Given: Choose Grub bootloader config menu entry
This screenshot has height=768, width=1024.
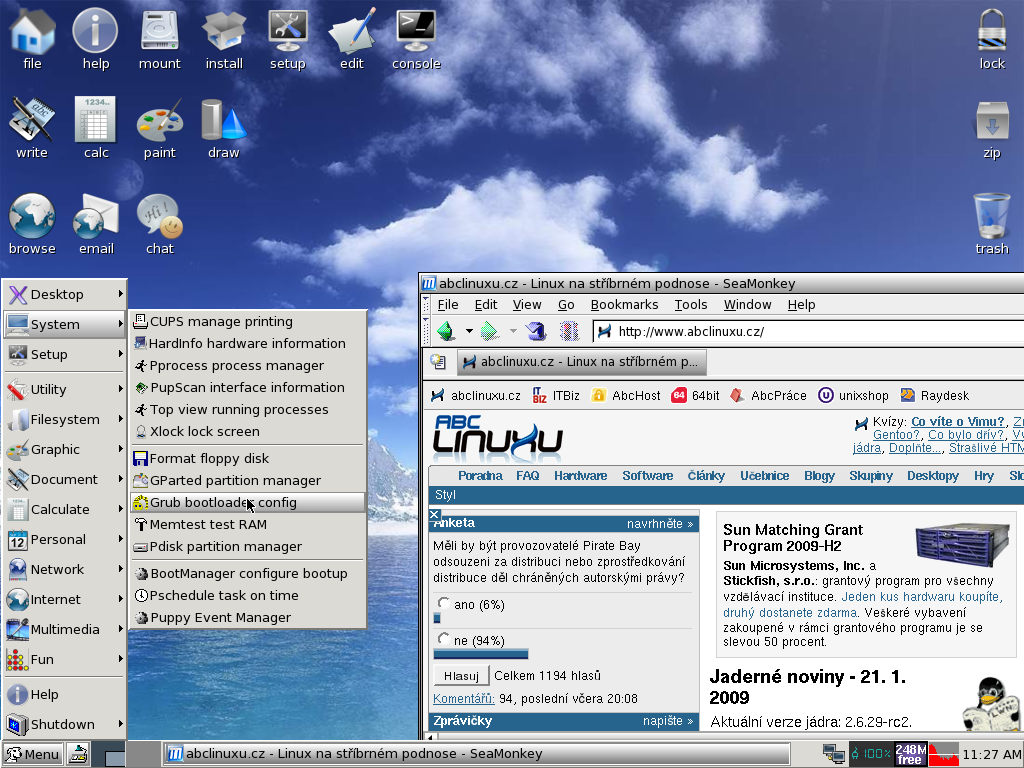Looking at the screenshot, I should [x=248, y=502].
